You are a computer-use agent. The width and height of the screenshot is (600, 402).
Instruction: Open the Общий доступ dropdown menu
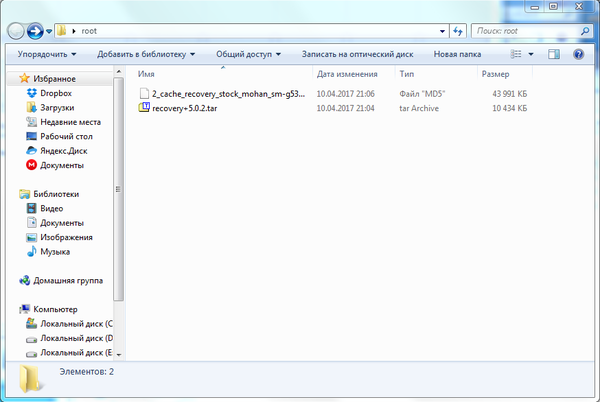click(x=248, y=54)
